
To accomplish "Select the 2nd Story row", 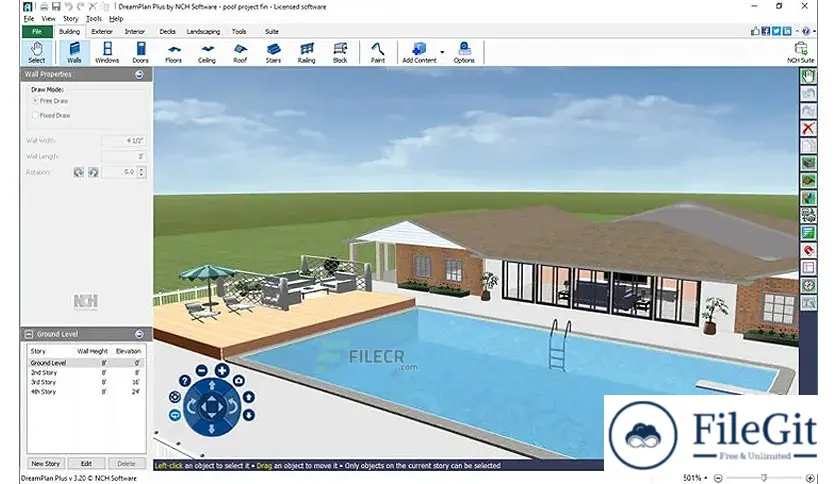I will [x=85, y=373].
